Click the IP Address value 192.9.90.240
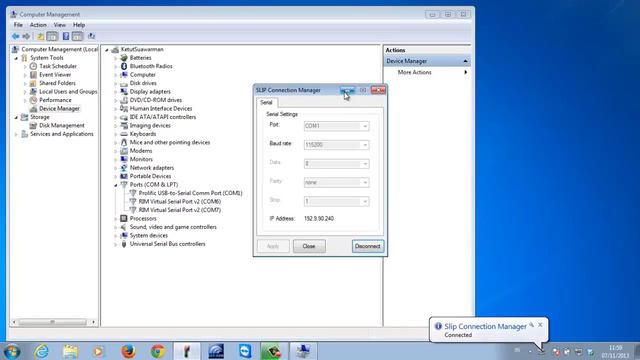The height and width of the screenshot is (360, 640). (x=319, y=218)
